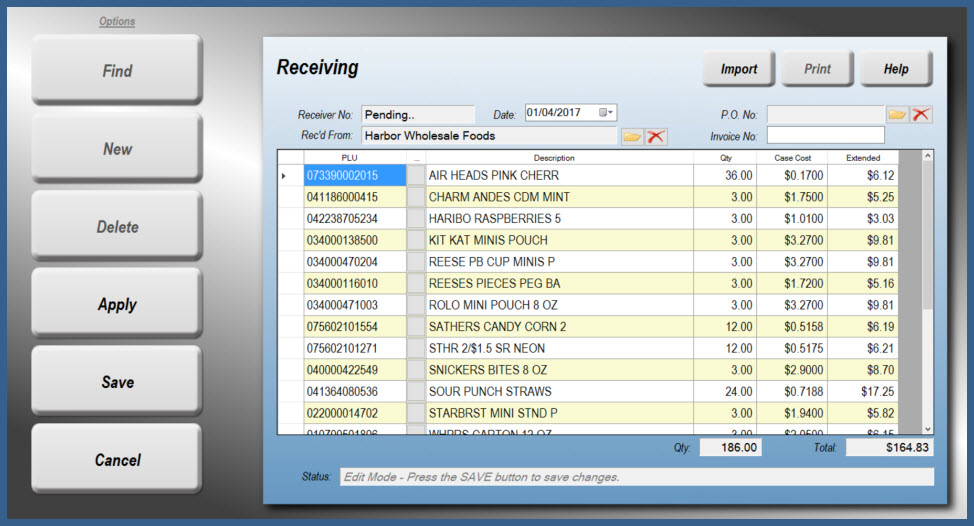Select PLU cell 034000138500
974x526 pixels.
click(355, 240)
